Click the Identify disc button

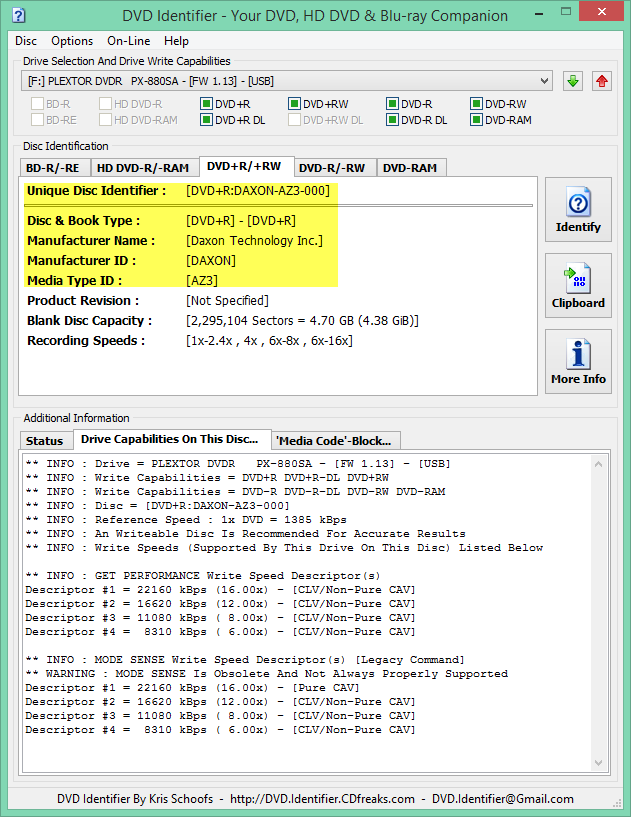[578, 209]
